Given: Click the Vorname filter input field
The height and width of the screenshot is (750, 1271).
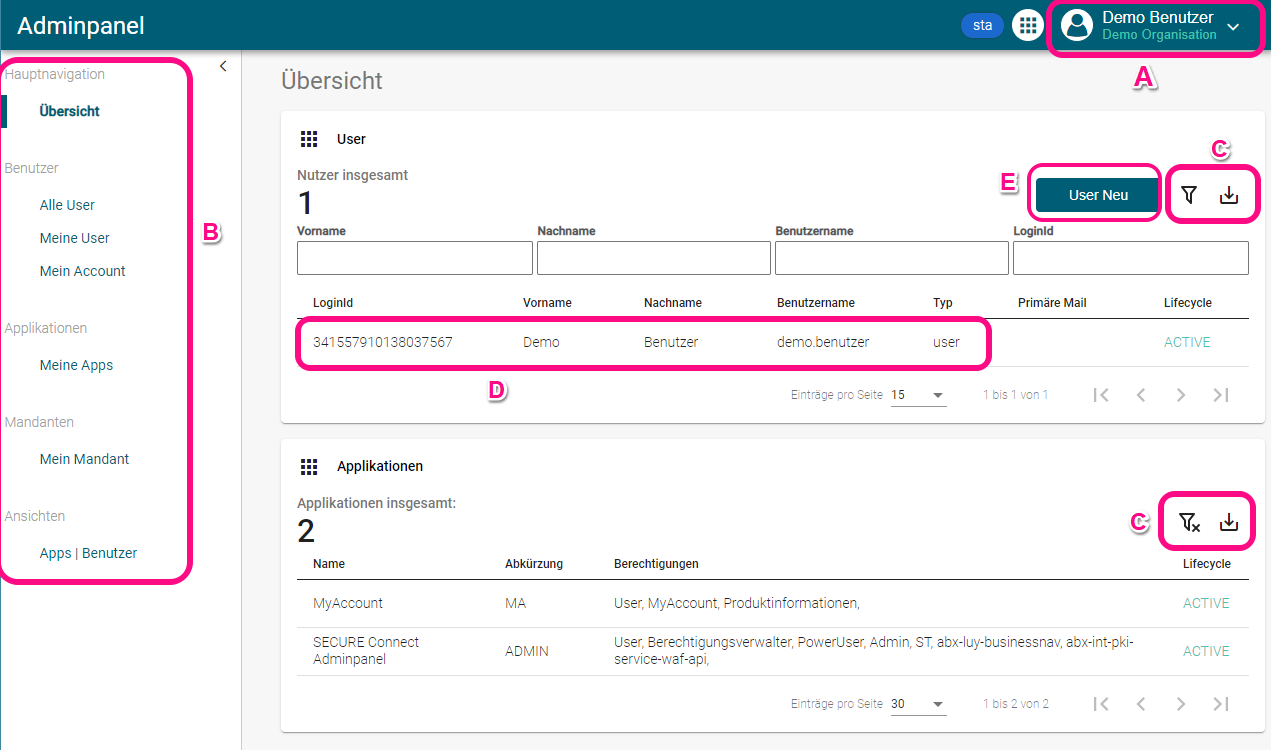Looking at the screenshot, I should tap(414, 258).
